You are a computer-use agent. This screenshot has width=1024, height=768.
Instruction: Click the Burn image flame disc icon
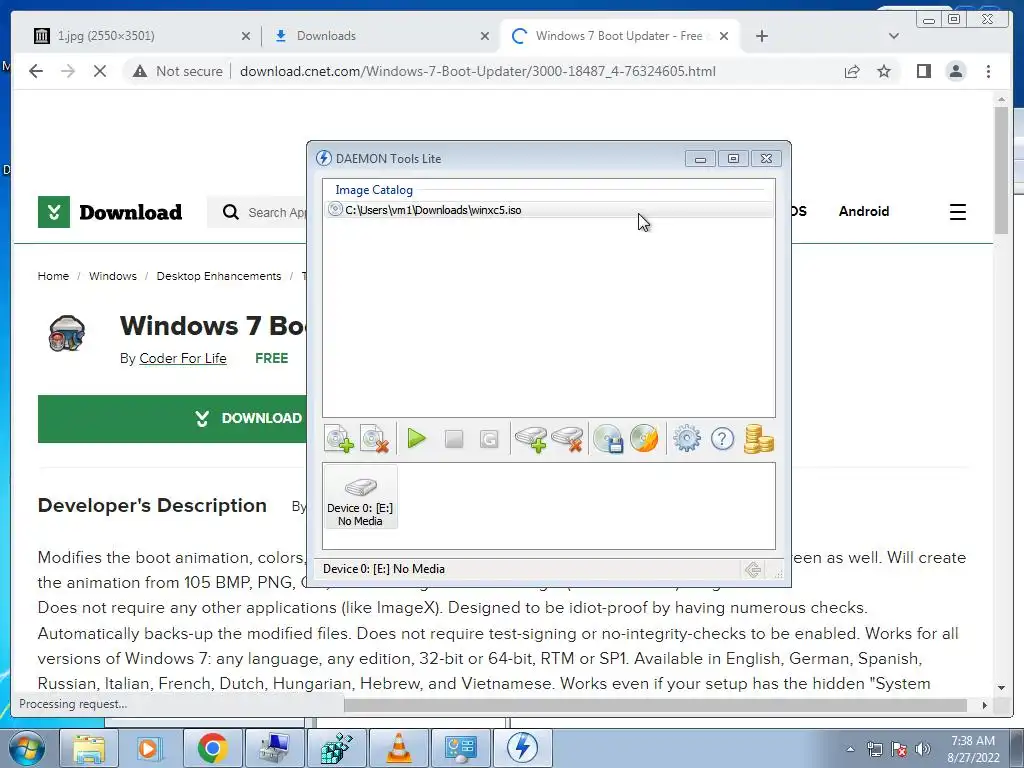[644, 439]
